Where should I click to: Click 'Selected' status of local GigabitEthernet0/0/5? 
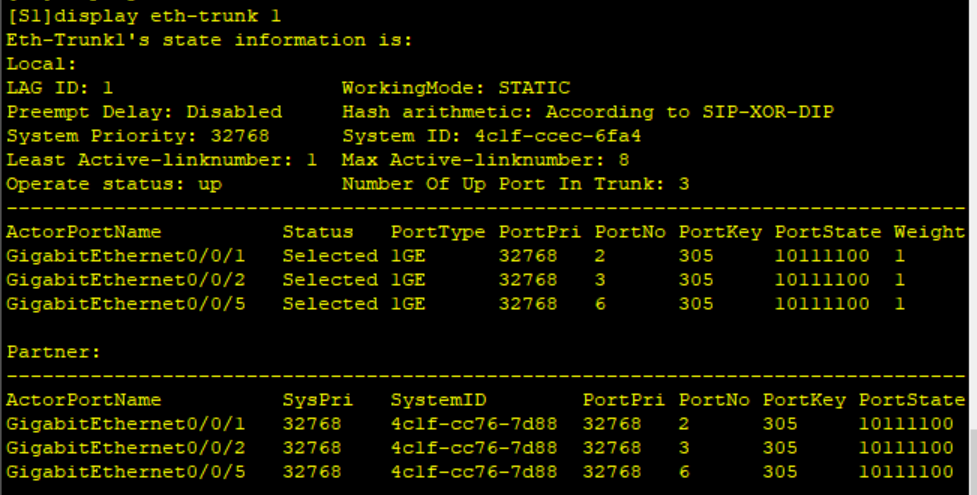pos(330,304)
